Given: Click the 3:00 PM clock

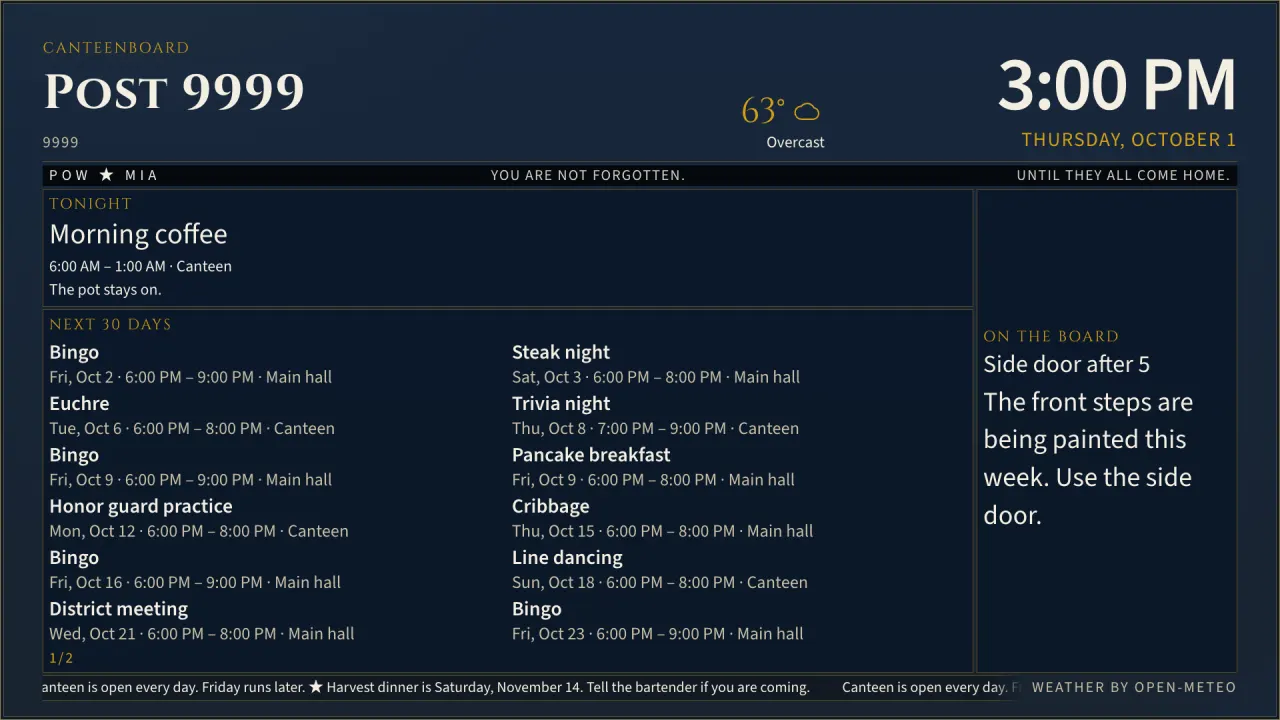Looking at the screenshot, I should click(x=1117, y=85).
